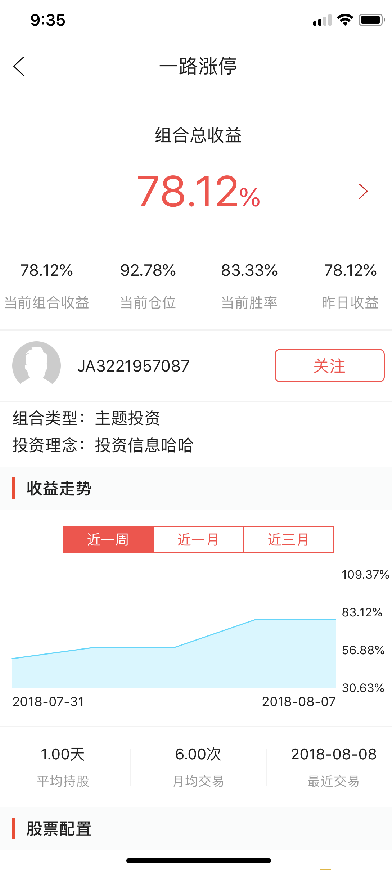The height and width of the screenshot is (870, 392).
Task: Tap the username JA3221957087
Action: [x=133, y=366]
